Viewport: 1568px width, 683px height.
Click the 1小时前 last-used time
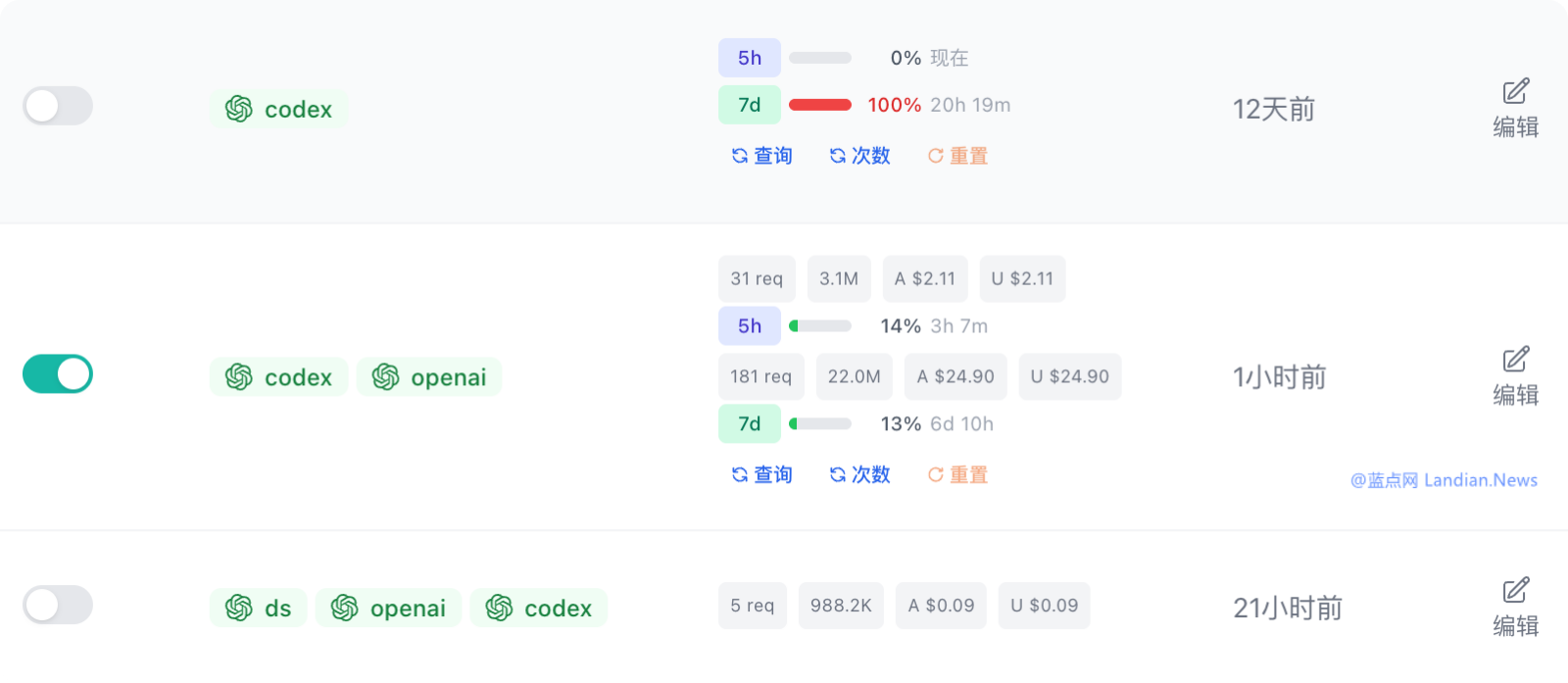1279,377
